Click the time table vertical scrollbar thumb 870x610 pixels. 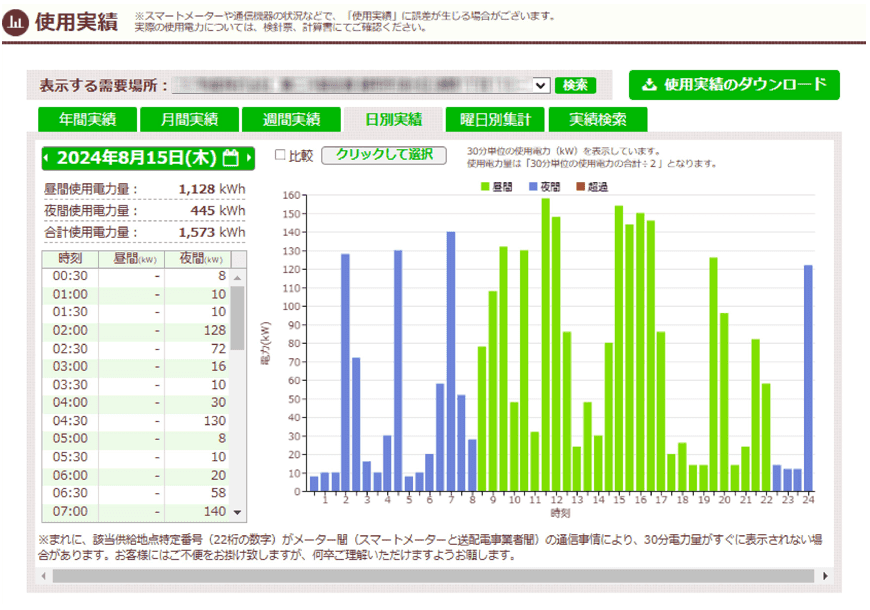[x=238, y=317]
